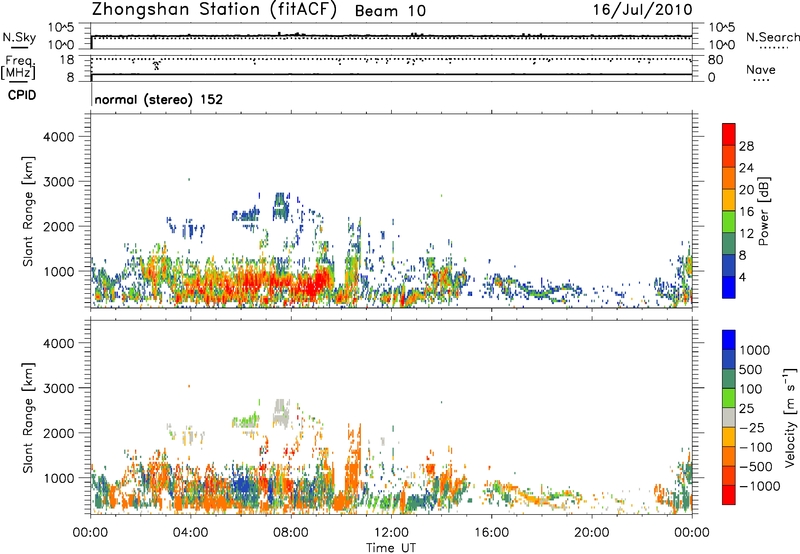
Task: Click the date '16/Jul/2010'
Action: tap(642, 10)
